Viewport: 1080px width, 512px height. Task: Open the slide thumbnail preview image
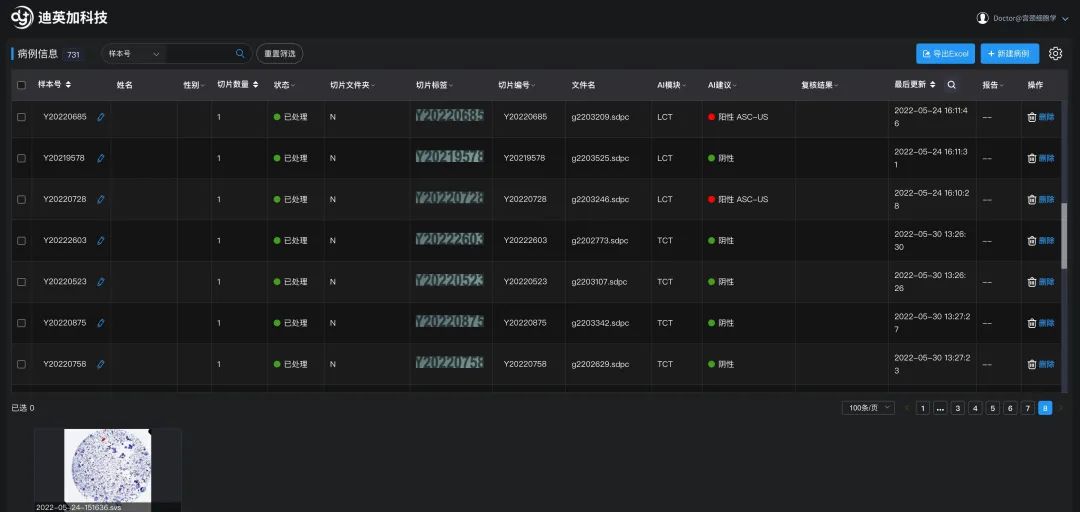coord(107,465)
